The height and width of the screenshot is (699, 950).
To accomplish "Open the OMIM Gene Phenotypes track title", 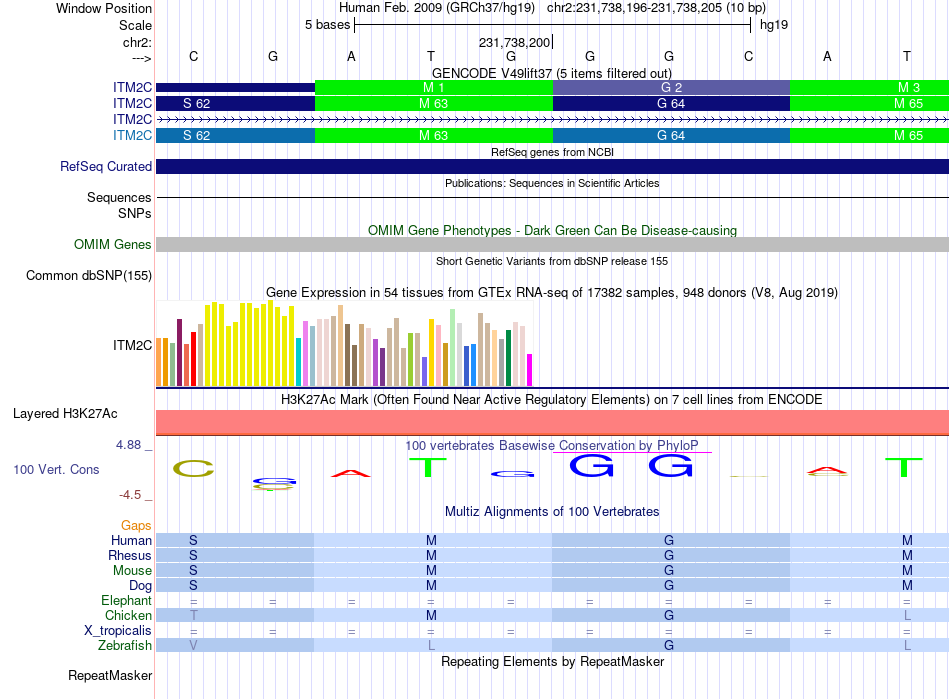I will pos(552,230).
